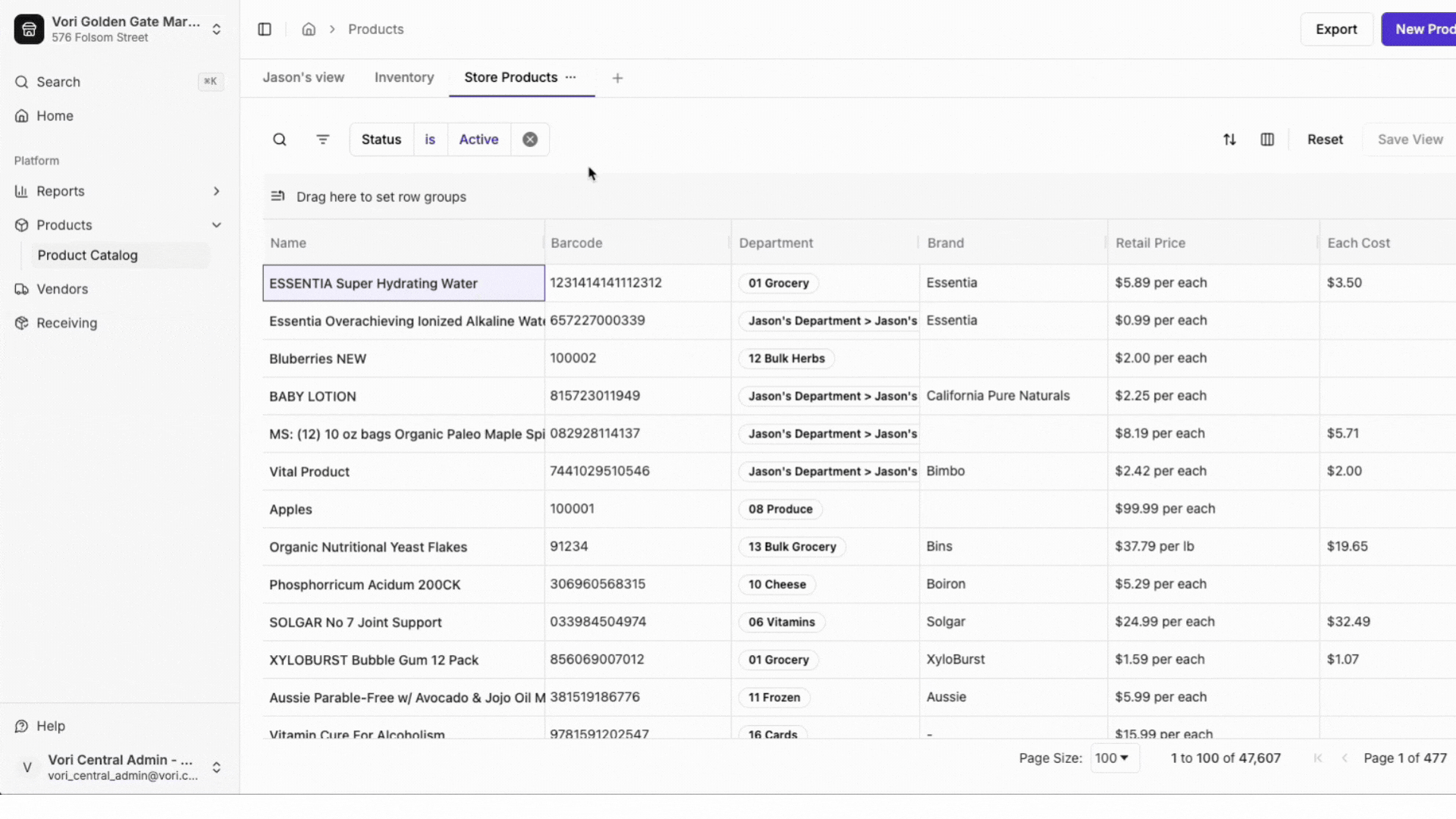Click the Export button

1336,29
